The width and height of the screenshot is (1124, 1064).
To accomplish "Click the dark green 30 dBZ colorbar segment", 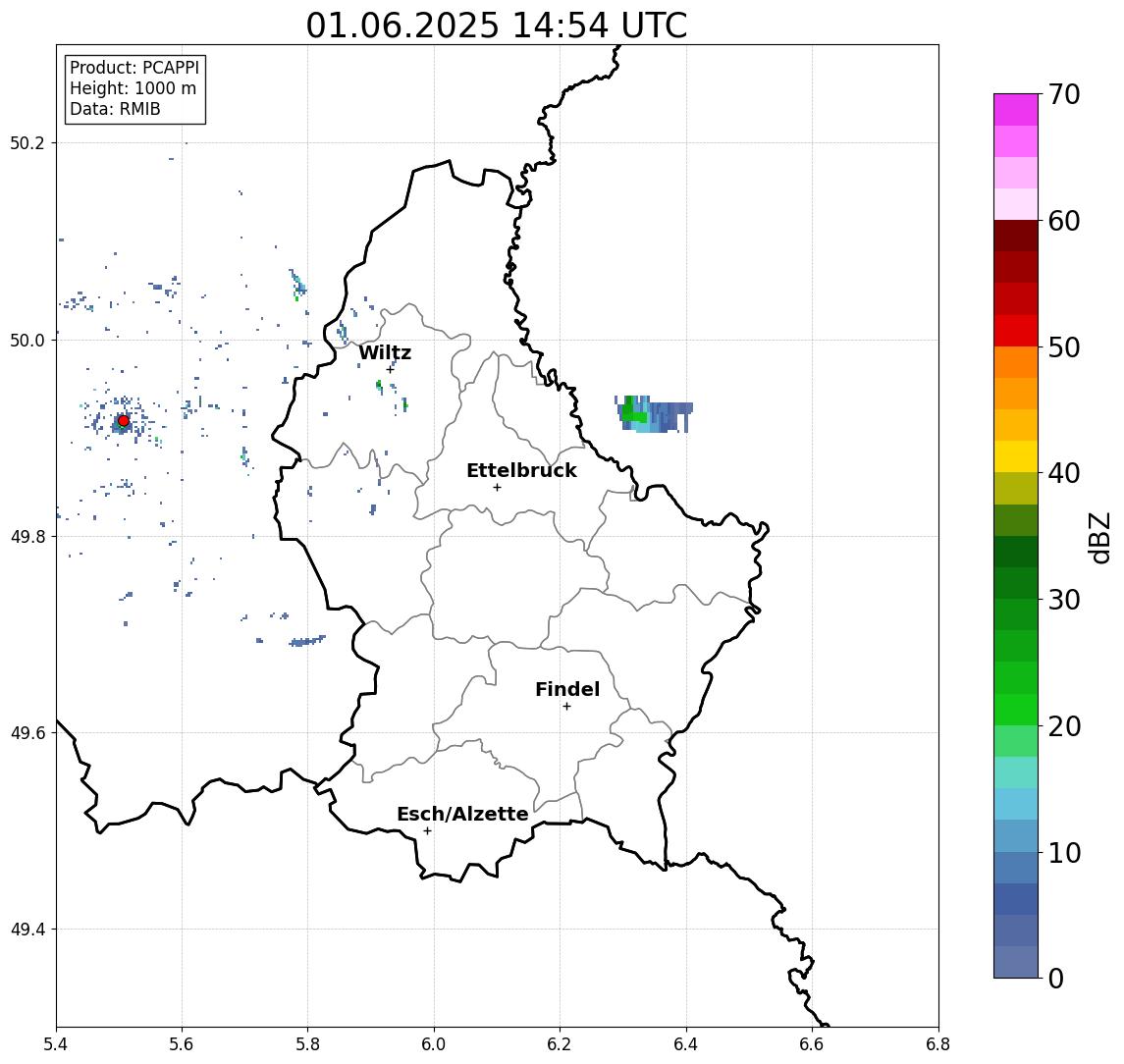I will click(x=1016, y=583).
